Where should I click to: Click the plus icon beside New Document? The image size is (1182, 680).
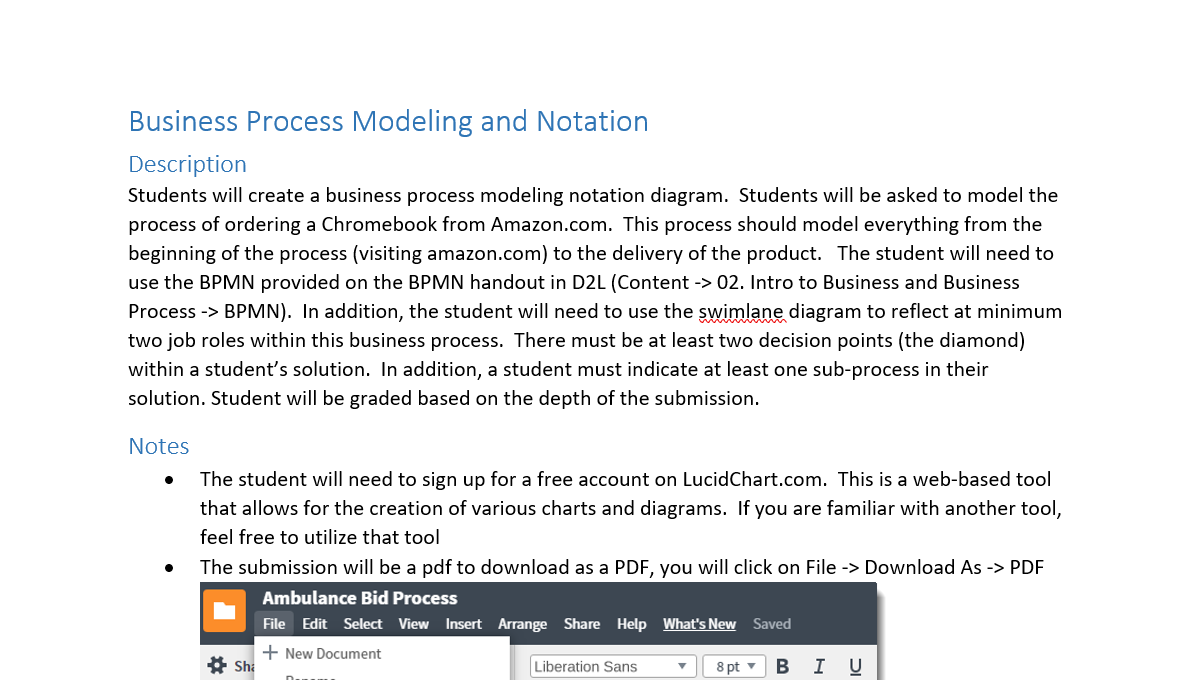[270, 651]
